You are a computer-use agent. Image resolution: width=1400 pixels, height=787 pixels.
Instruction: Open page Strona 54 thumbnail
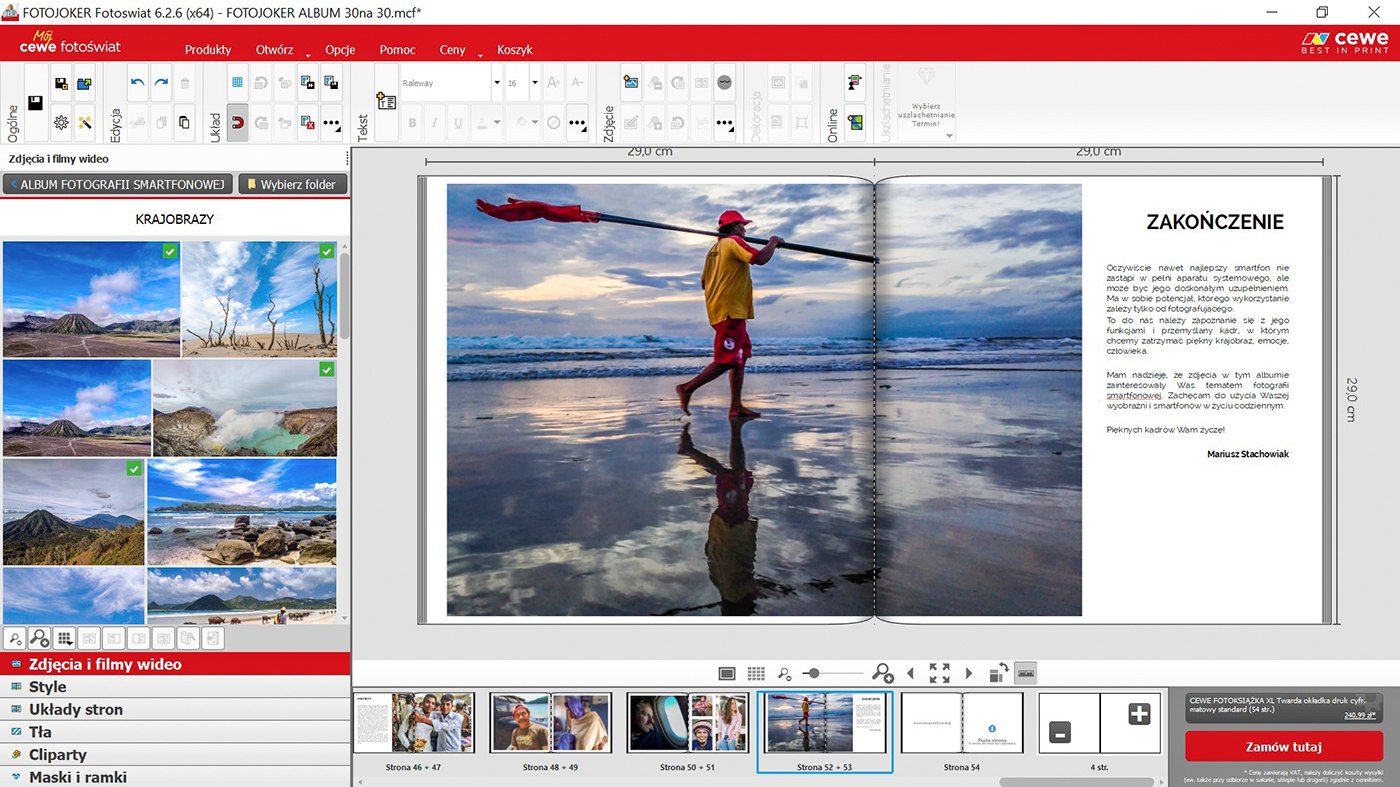[x=962, y=722]
